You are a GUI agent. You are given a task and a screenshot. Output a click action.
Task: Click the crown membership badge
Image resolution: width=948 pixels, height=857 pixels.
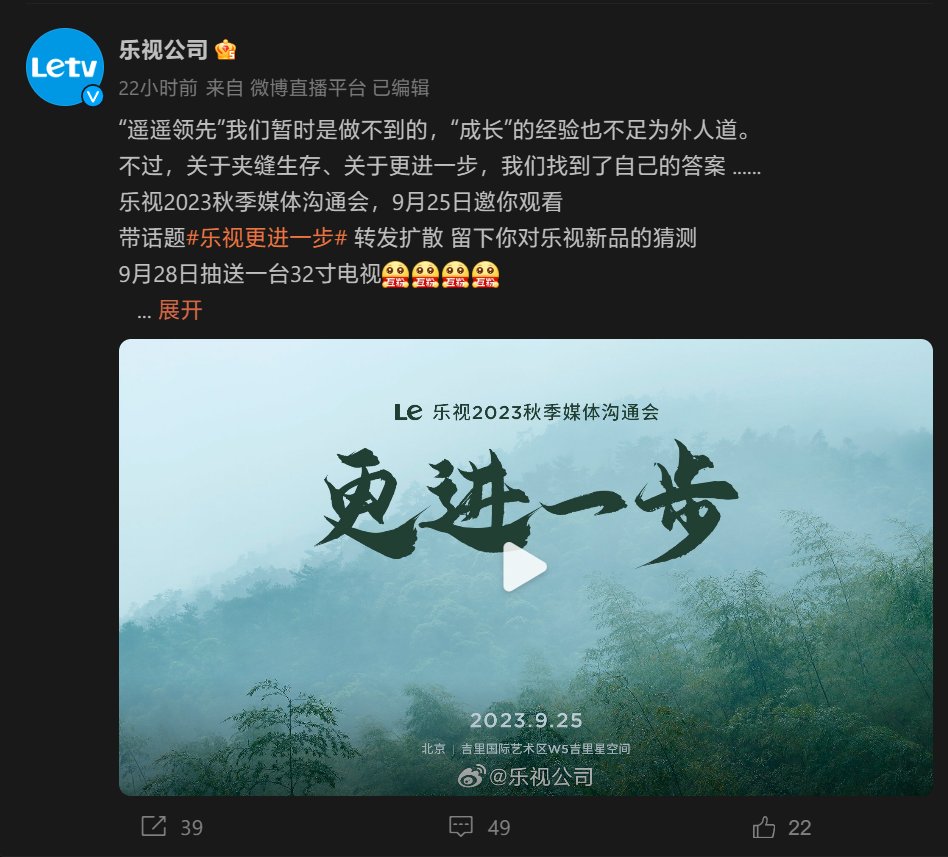(226, 50)
